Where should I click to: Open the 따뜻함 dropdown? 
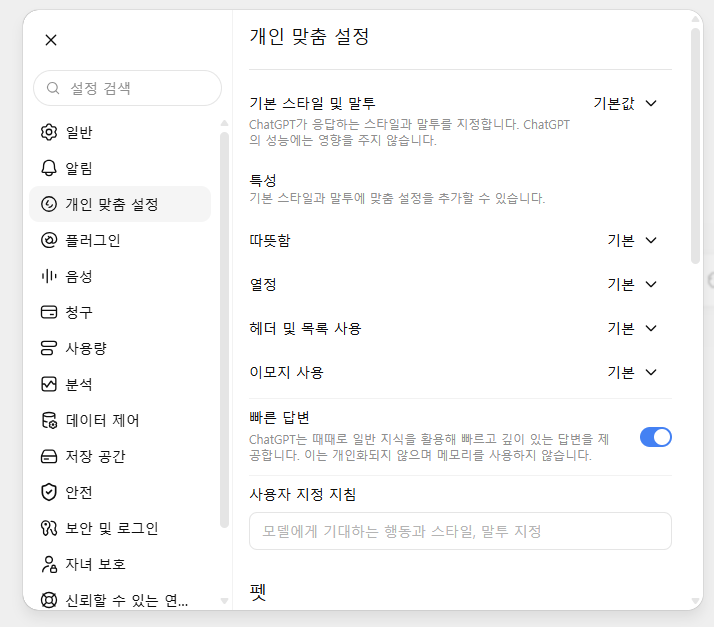click(x=632, y=240)
